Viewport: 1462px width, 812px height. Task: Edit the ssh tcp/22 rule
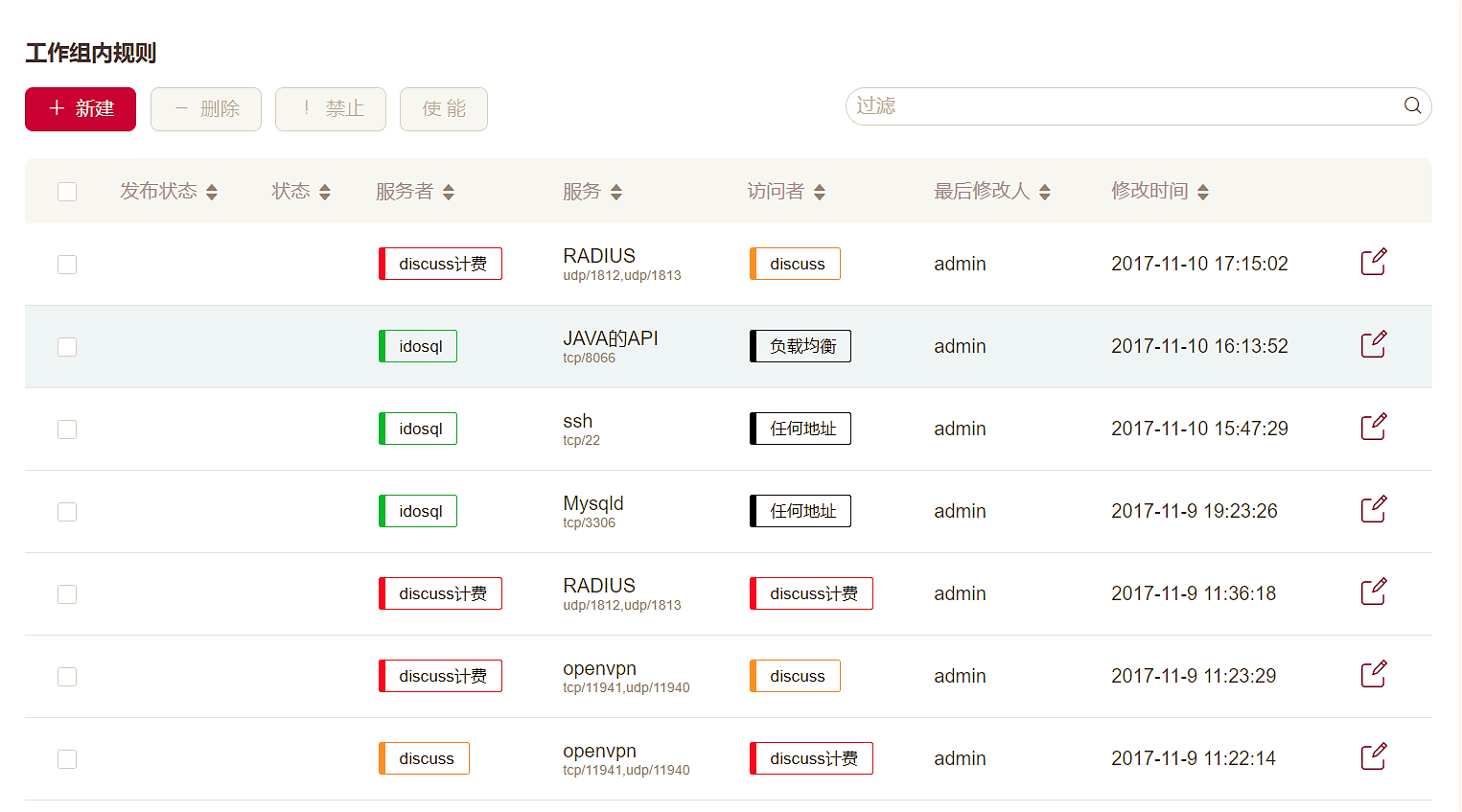coord(1373,427)
